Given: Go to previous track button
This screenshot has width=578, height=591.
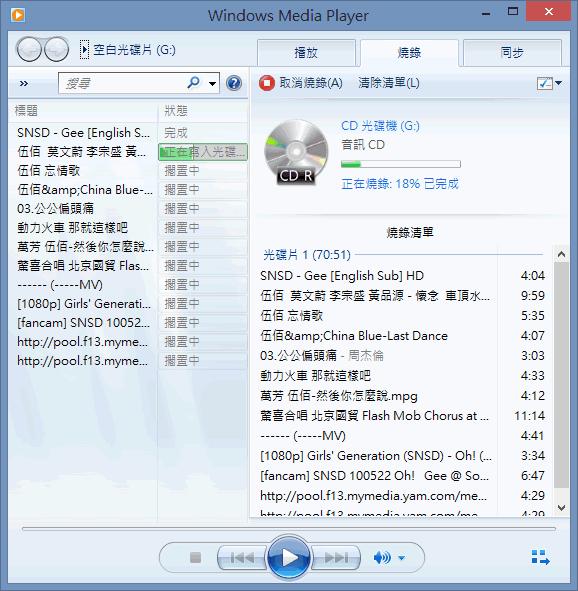Looking at the screenshot, I should pos(242,557).
